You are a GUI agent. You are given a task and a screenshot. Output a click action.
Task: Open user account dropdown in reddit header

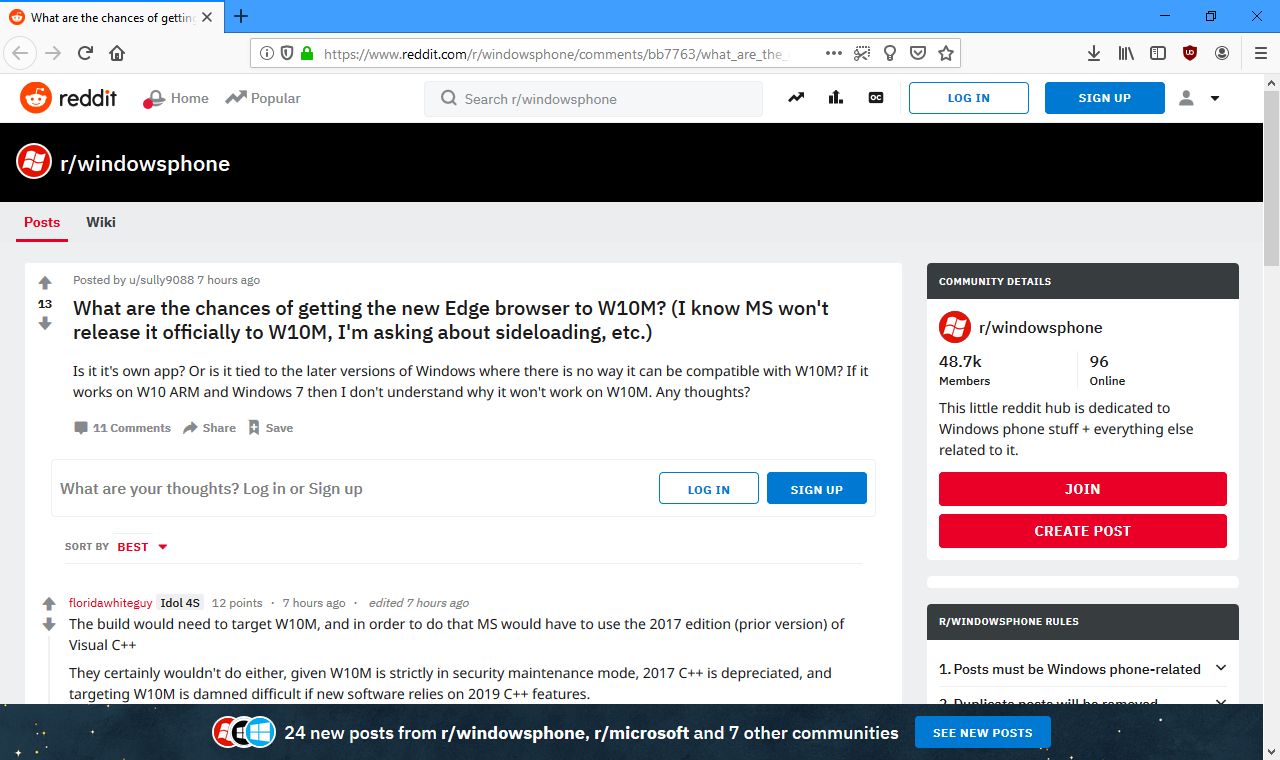coord(1199,98)
